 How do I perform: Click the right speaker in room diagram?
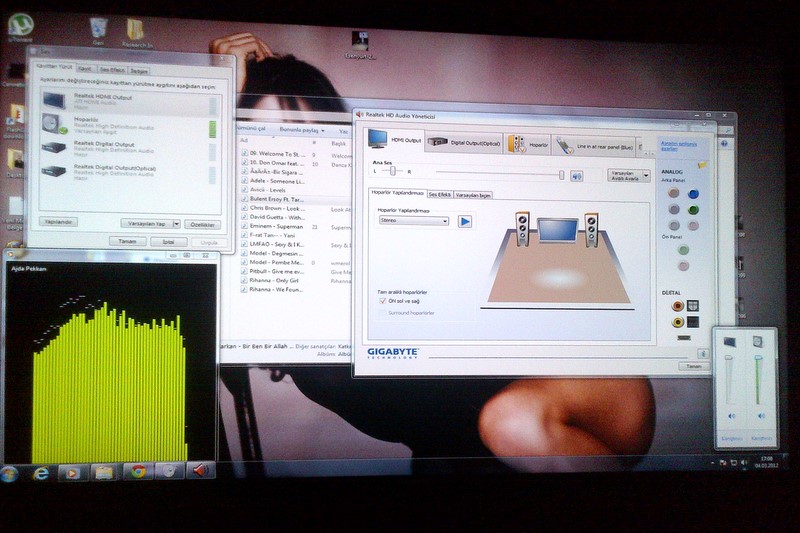pos(591,230)
